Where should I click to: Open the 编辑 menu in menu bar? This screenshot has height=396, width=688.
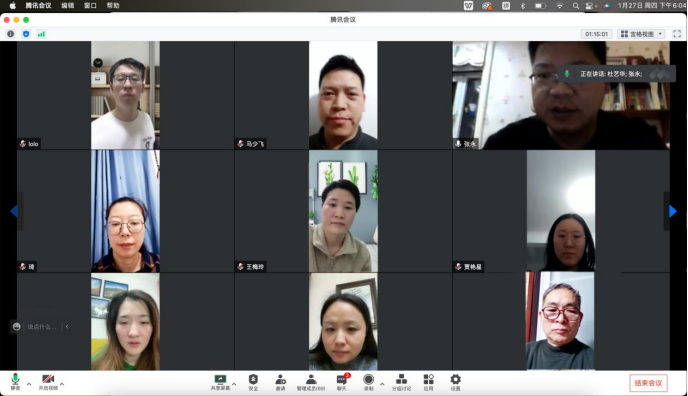(x=68, y=5)
